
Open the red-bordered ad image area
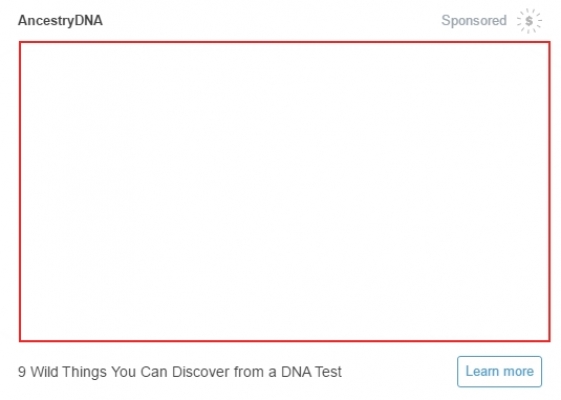[284, 191]
